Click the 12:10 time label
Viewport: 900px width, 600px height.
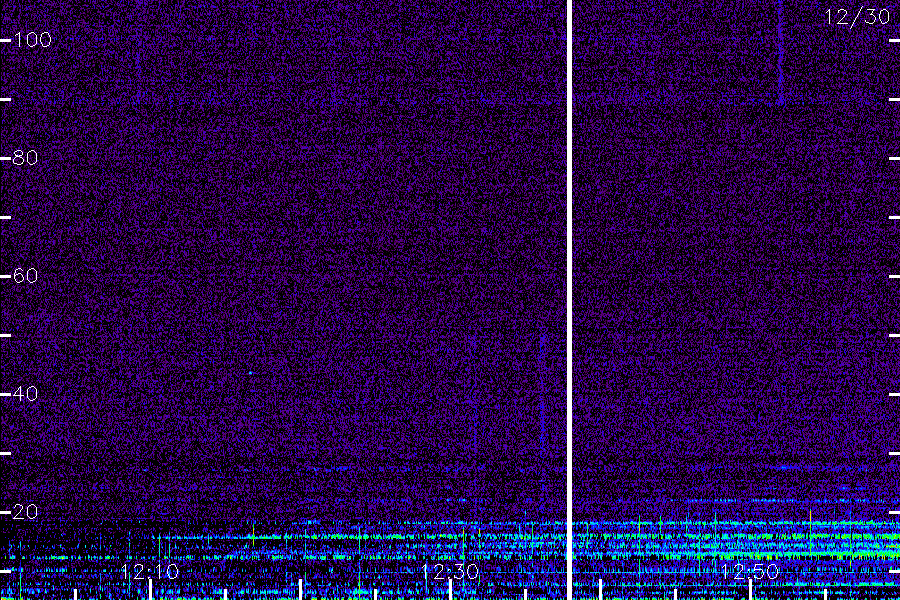coord(150,571)
